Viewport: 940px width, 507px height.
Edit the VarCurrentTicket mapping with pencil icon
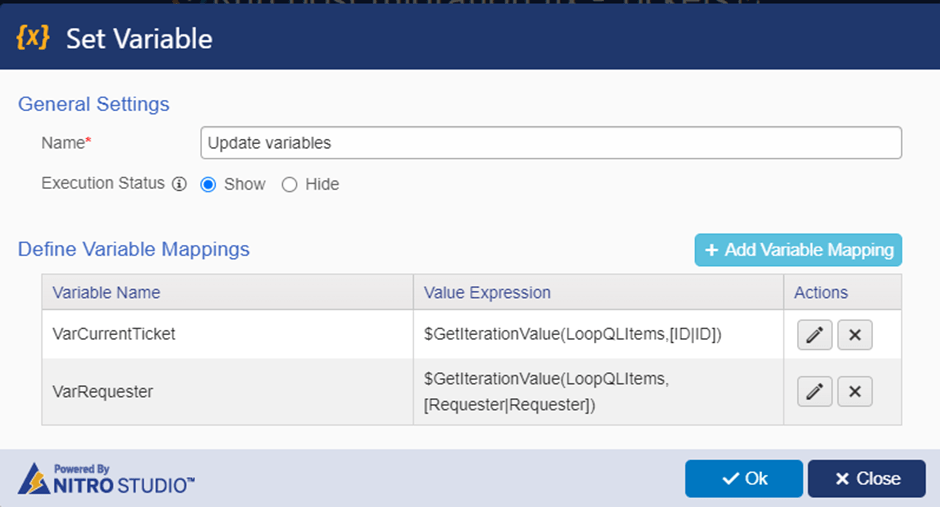[x=814, y=334]
